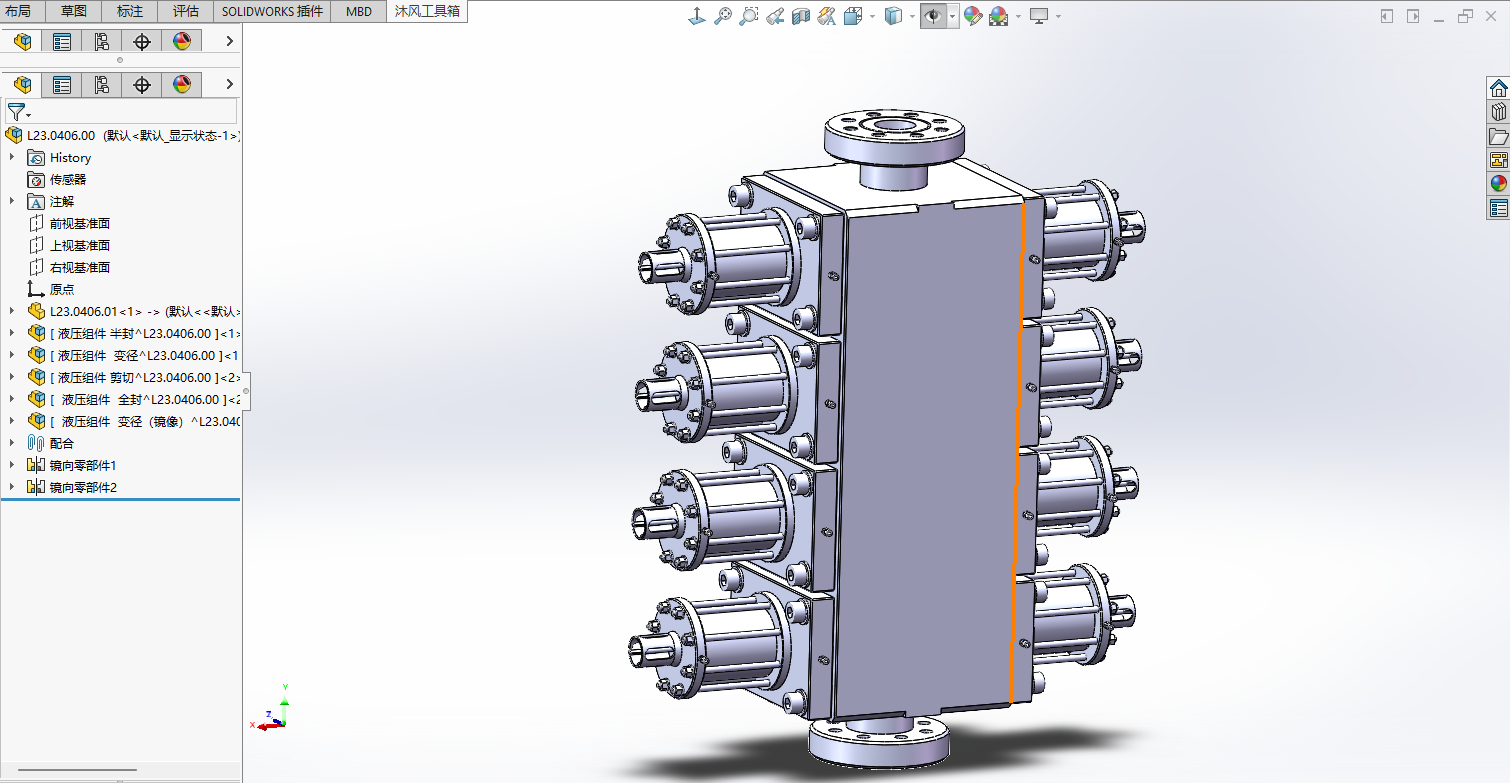
Task: Click the Previous View icon
Action: pyautogui.click(x=774, y=16)
